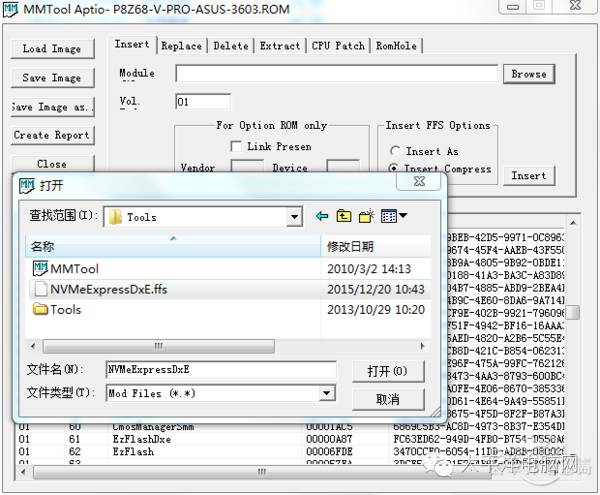This screenshot has width=600, height=495.
Task: Click the back arrow icon in Open dialog
Action: coord(322,216)
